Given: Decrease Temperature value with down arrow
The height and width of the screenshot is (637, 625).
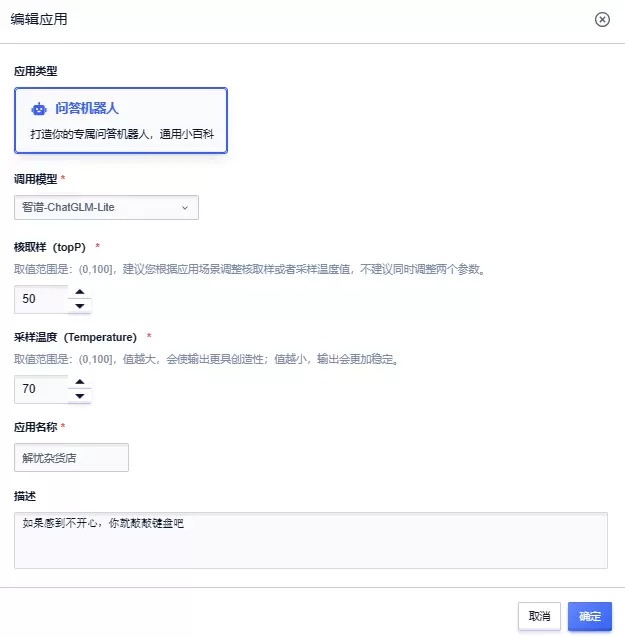Looking at the screenshot, I should 80,396.
